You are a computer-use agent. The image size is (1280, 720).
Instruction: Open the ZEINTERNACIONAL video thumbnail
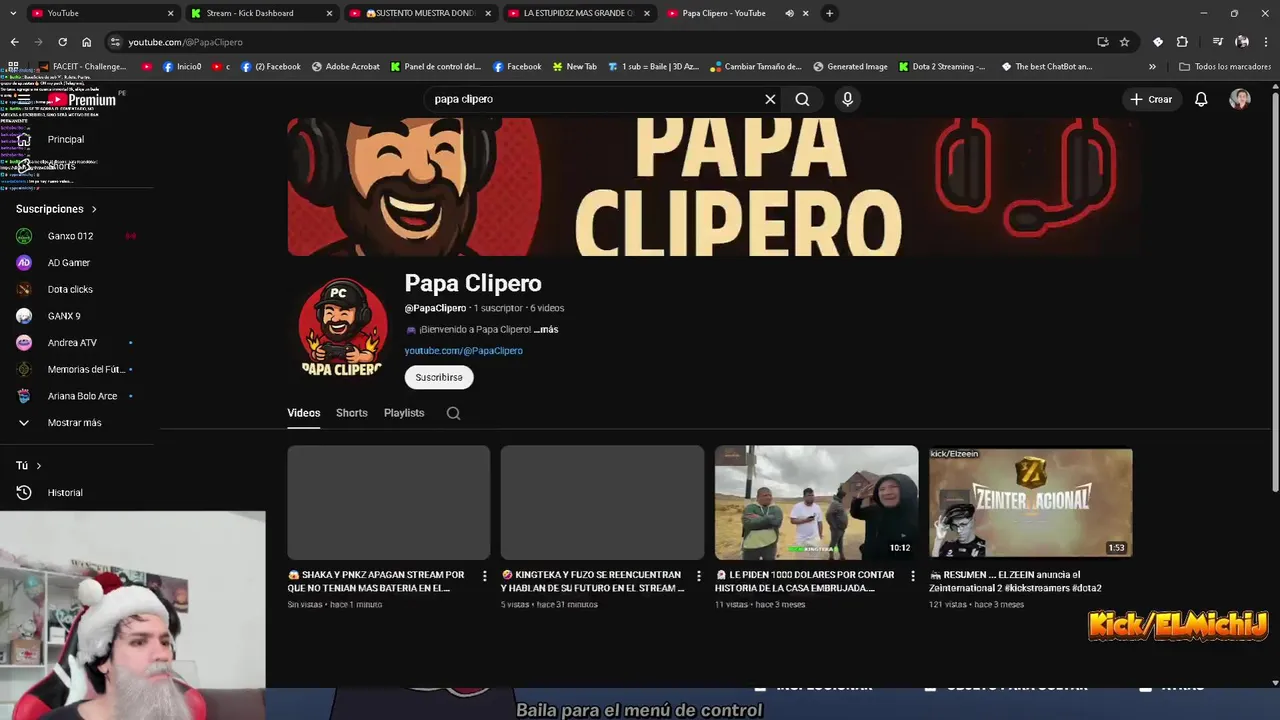click(1031, 502)
